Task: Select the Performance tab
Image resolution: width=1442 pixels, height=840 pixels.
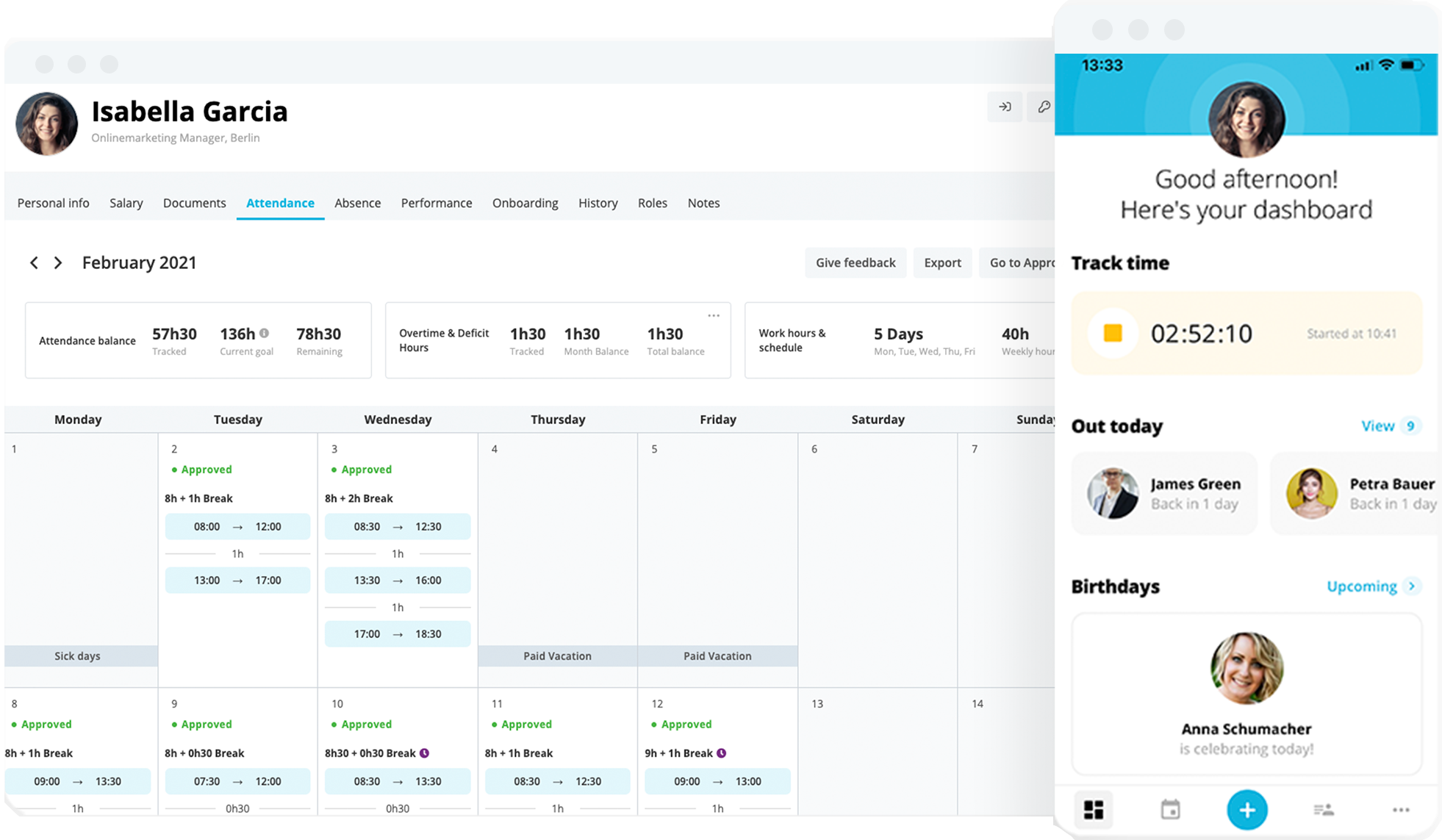Action: (x=435, y=203)
